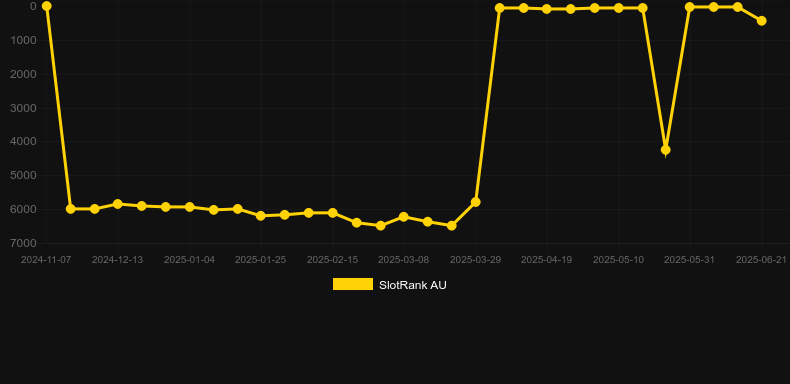Select the final data point at 2025-06-21

coord(762,21)
